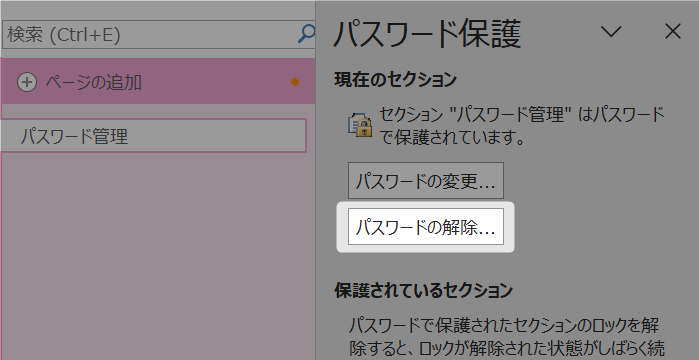Click empty area below the パスワード管理 page
Image resolution: width=699 pixels, height=360 pixels.
pos(156,254)
